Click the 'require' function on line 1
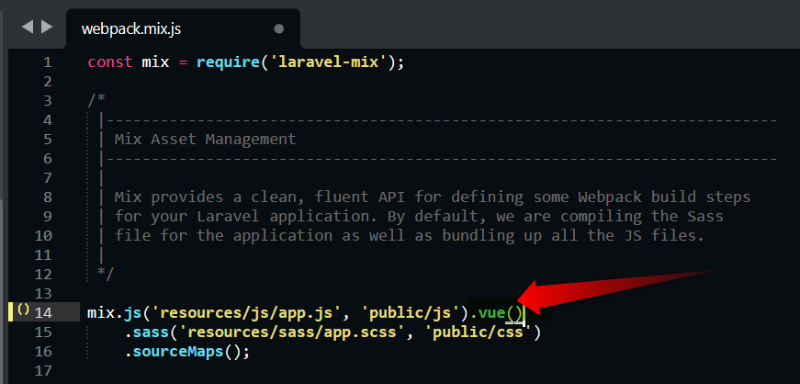 pyautogui.click(x=228, y=63)
